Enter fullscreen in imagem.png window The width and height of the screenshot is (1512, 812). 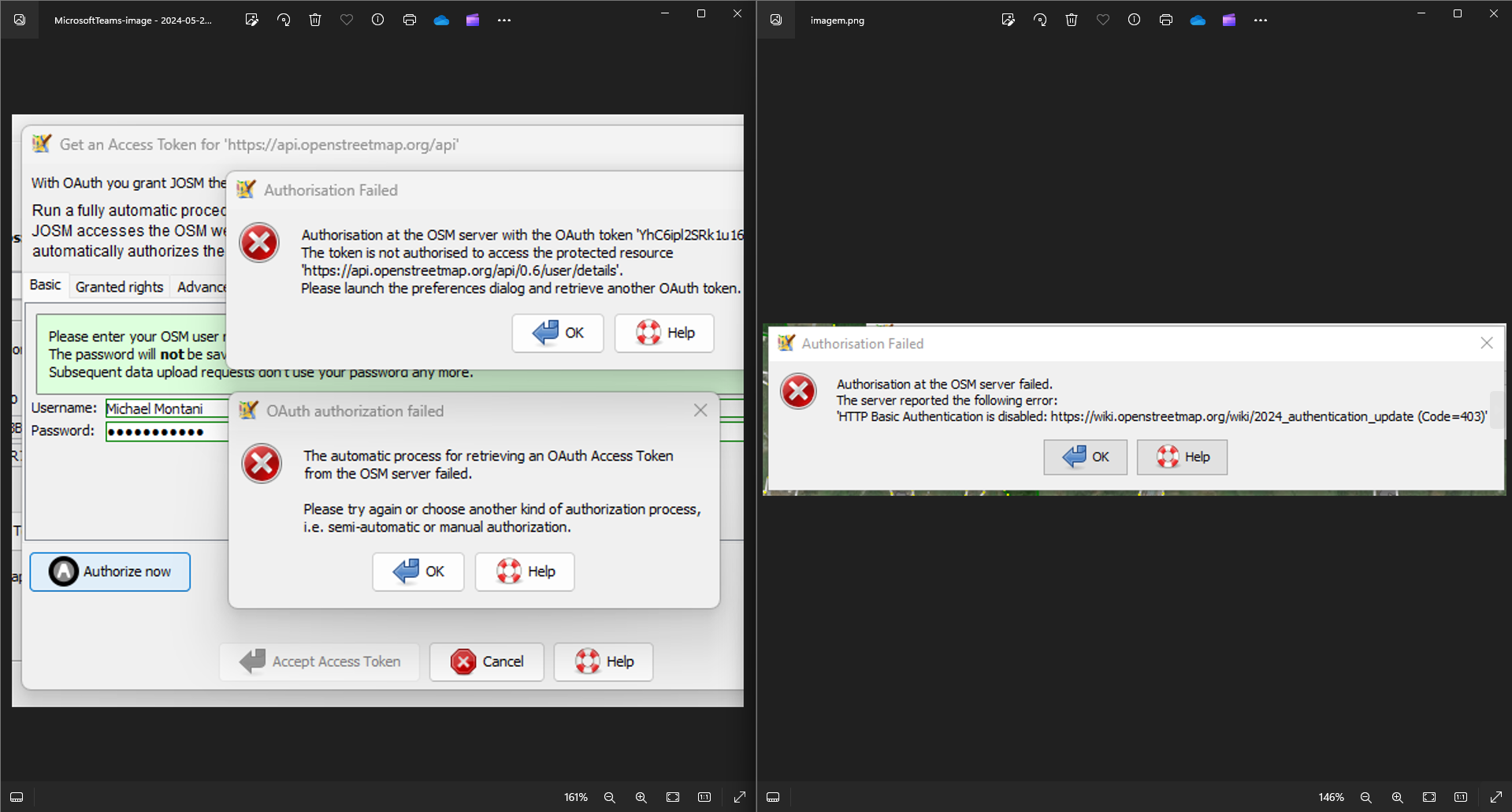point(1495,797)
